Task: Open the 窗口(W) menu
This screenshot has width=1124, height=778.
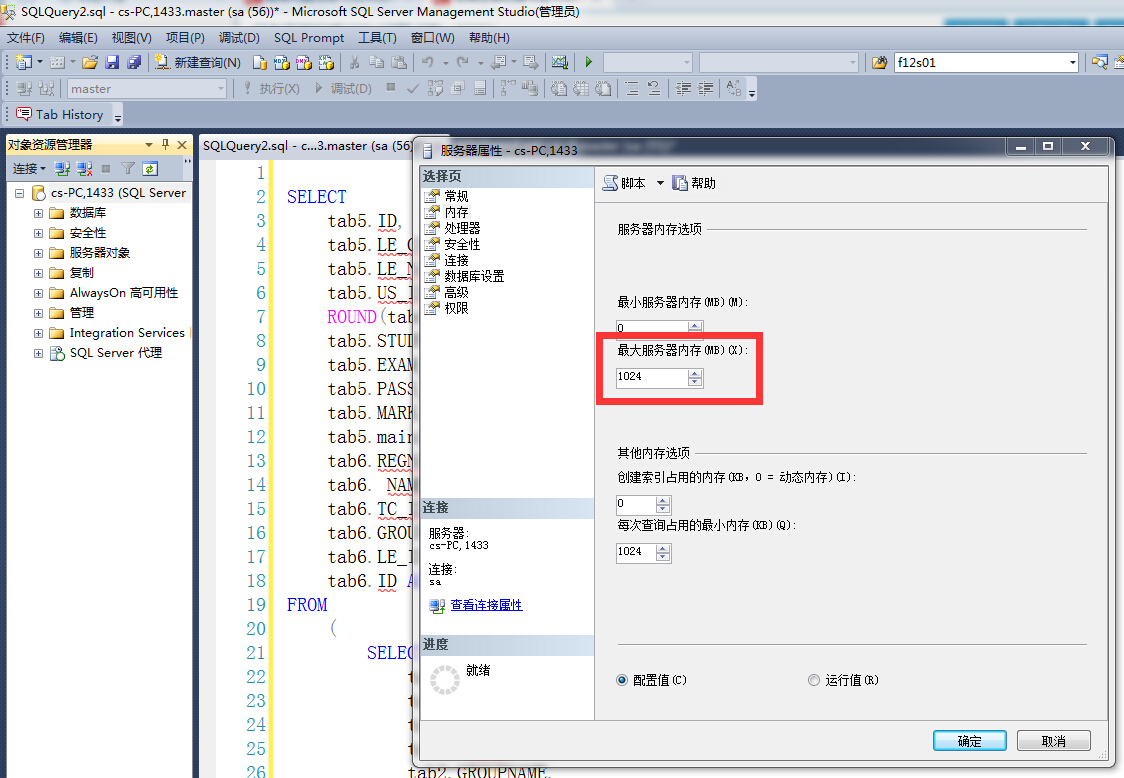Action: [x=432, y=38]
